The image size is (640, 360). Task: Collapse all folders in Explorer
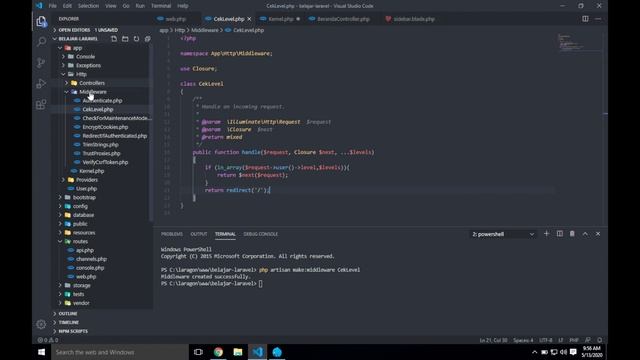147,39
